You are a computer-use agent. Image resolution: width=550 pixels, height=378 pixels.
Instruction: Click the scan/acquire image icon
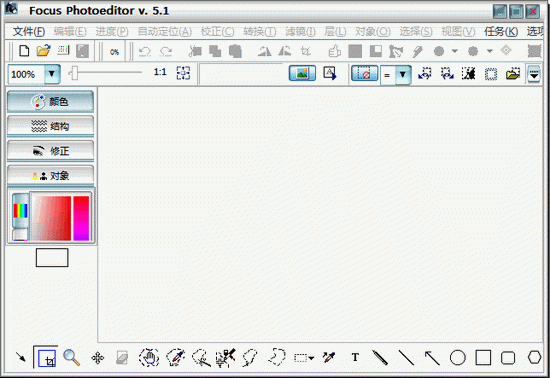click(x=63, y=50)
